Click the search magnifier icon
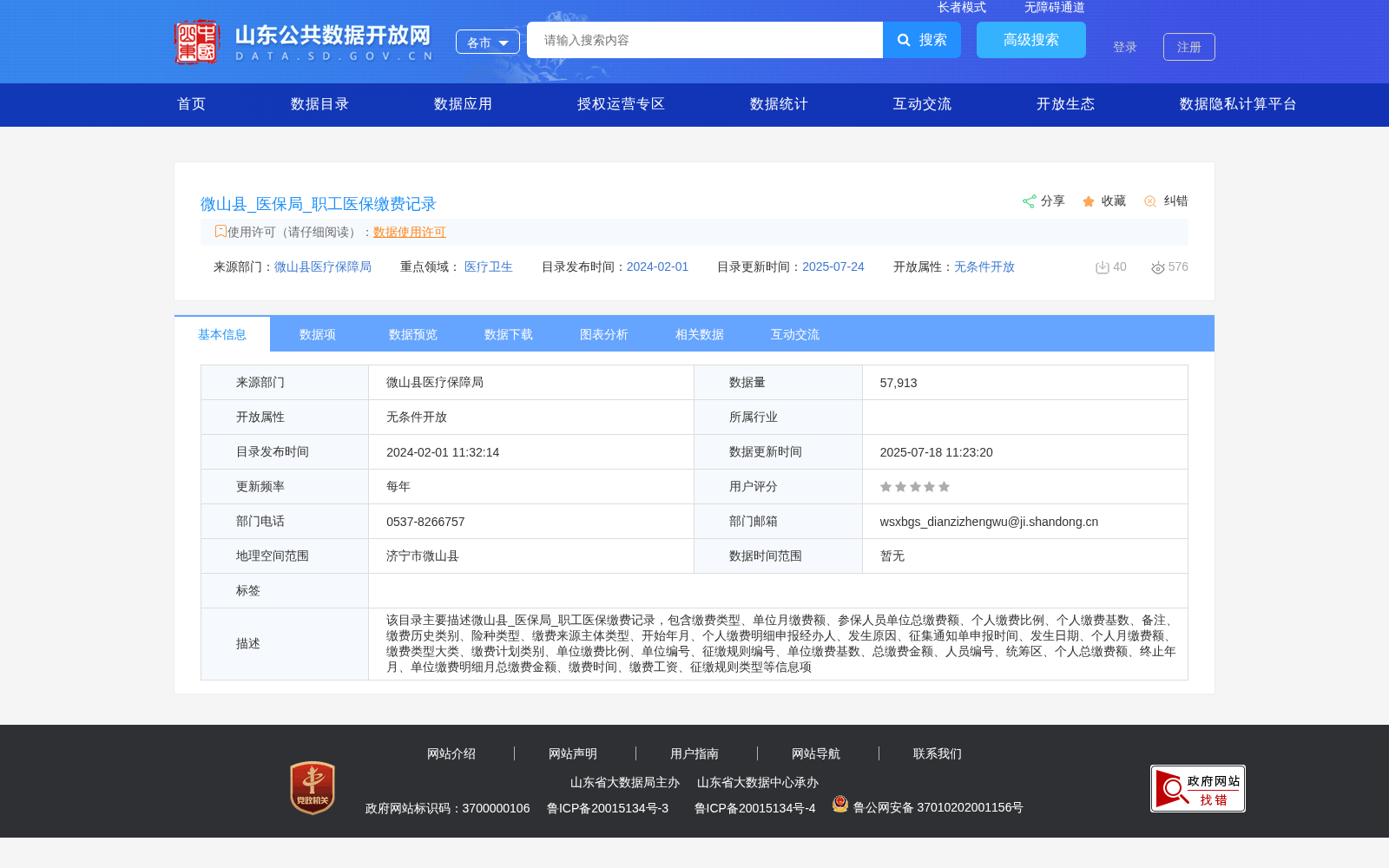Screen dimensions: 1389x868 point(904,40)
